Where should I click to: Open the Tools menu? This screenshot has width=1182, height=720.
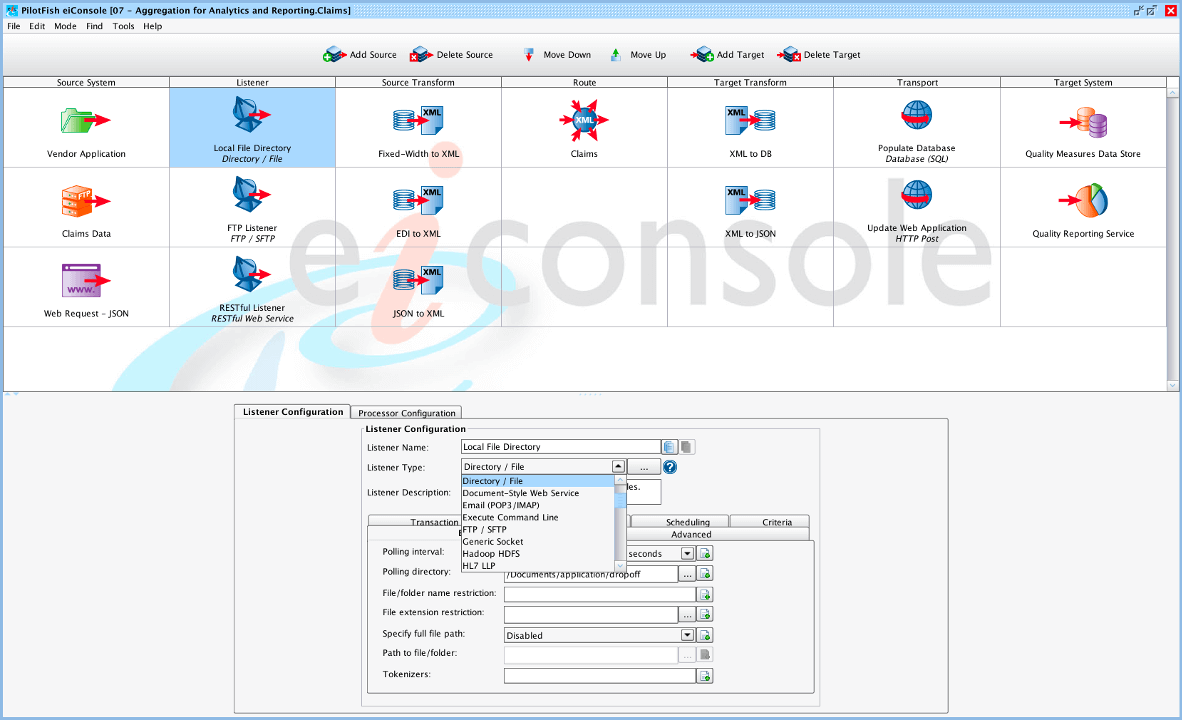tap(124, 26)
